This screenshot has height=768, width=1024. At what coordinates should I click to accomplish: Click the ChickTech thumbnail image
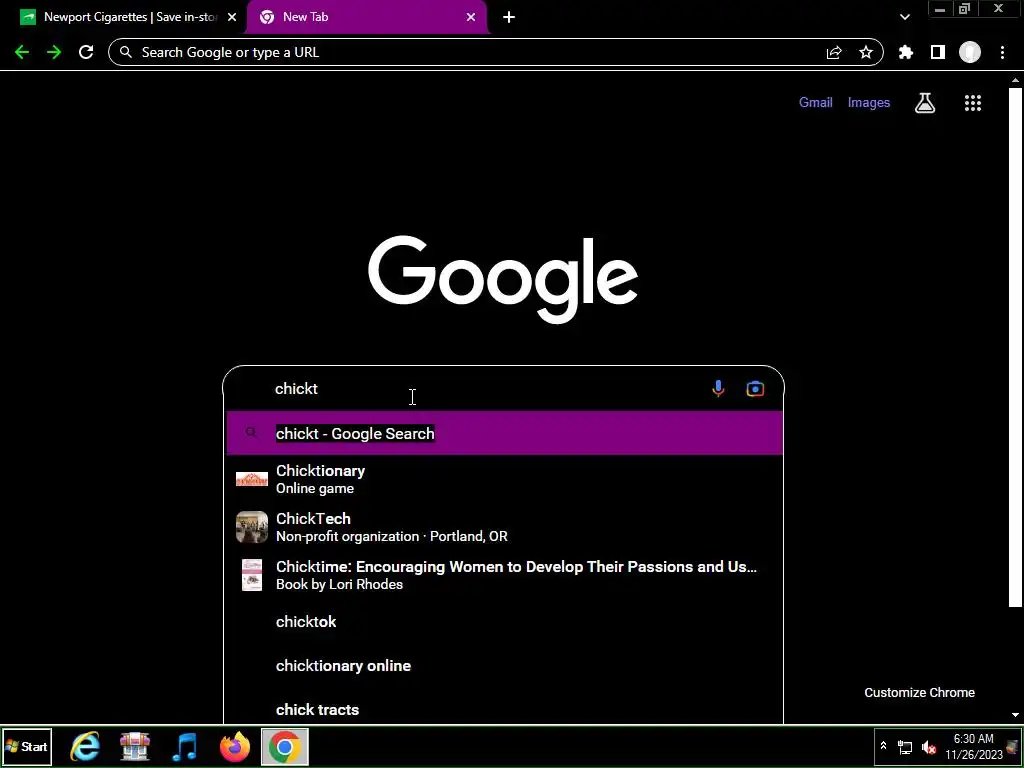[251, 527]
